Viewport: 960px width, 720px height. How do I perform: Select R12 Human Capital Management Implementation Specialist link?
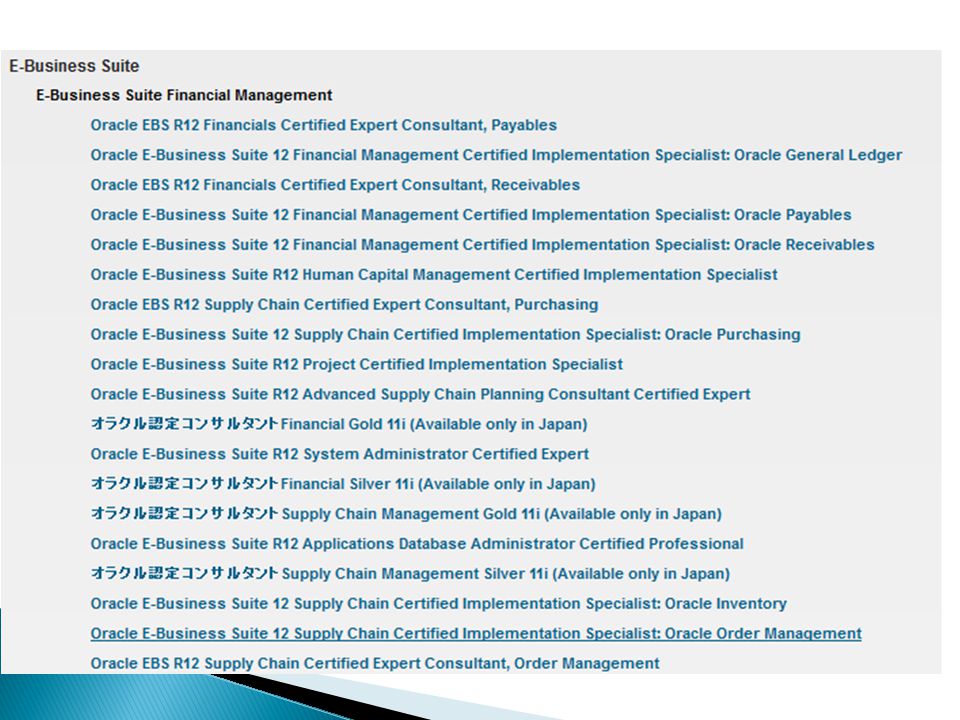coord(434,275)
